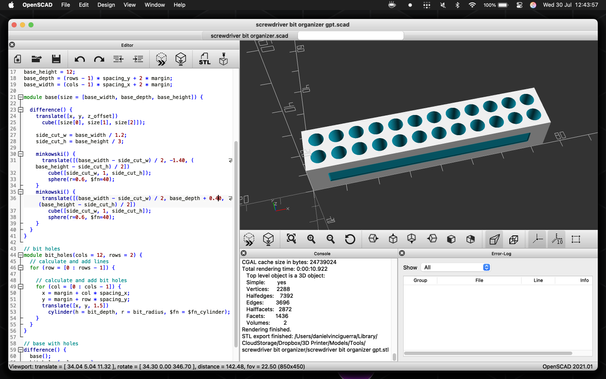The width and height of the screenshot is (606, 379).
Task: Close the Console panel
Action: point(244,253)
